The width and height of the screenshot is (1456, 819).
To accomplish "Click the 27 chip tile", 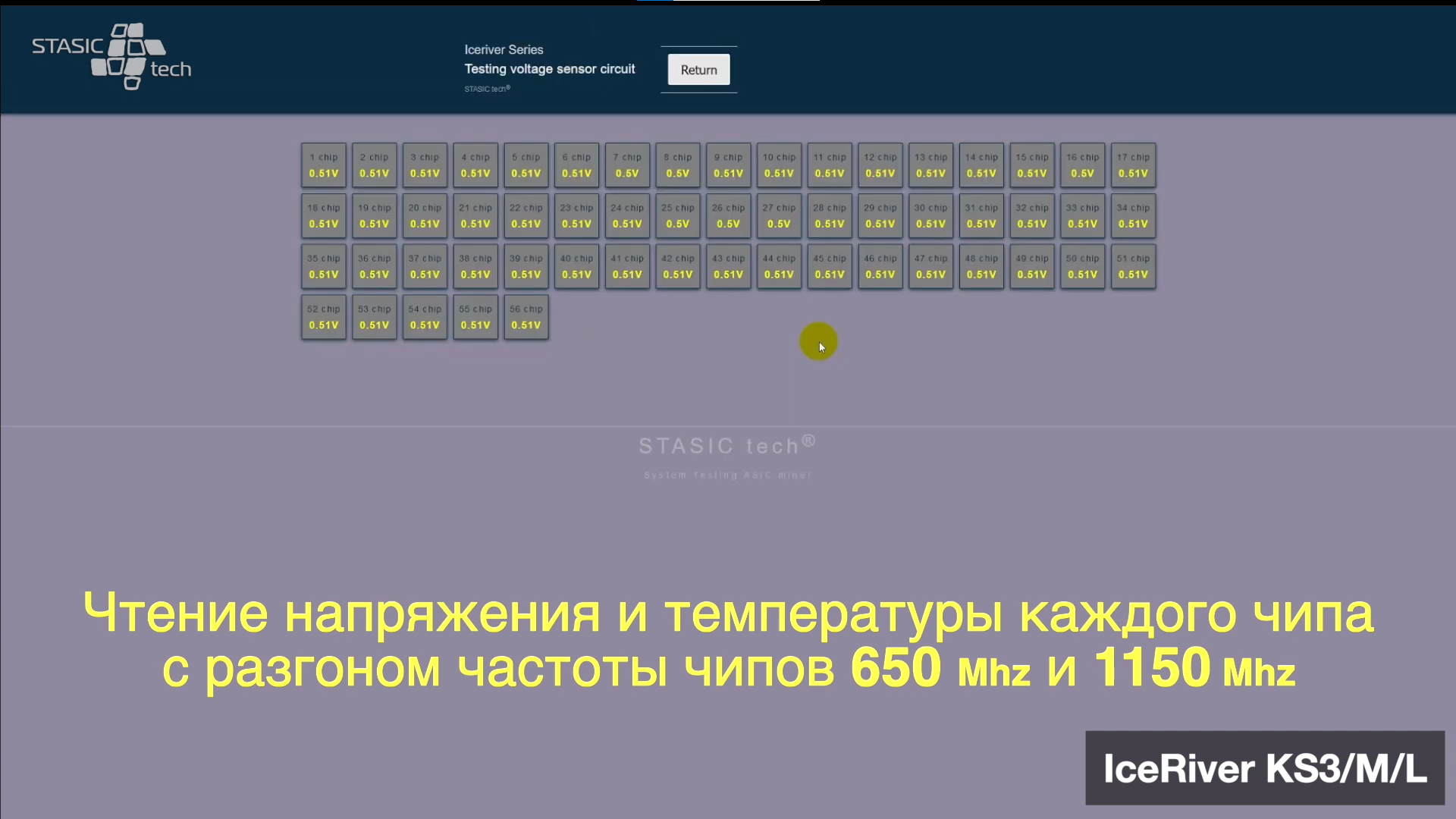I will [x=779, y=216].
